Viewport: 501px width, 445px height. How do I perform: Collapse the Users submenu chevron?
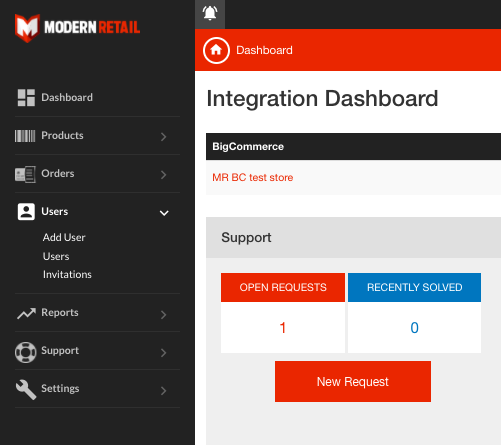pyautogui.click(x=164, y=213)
